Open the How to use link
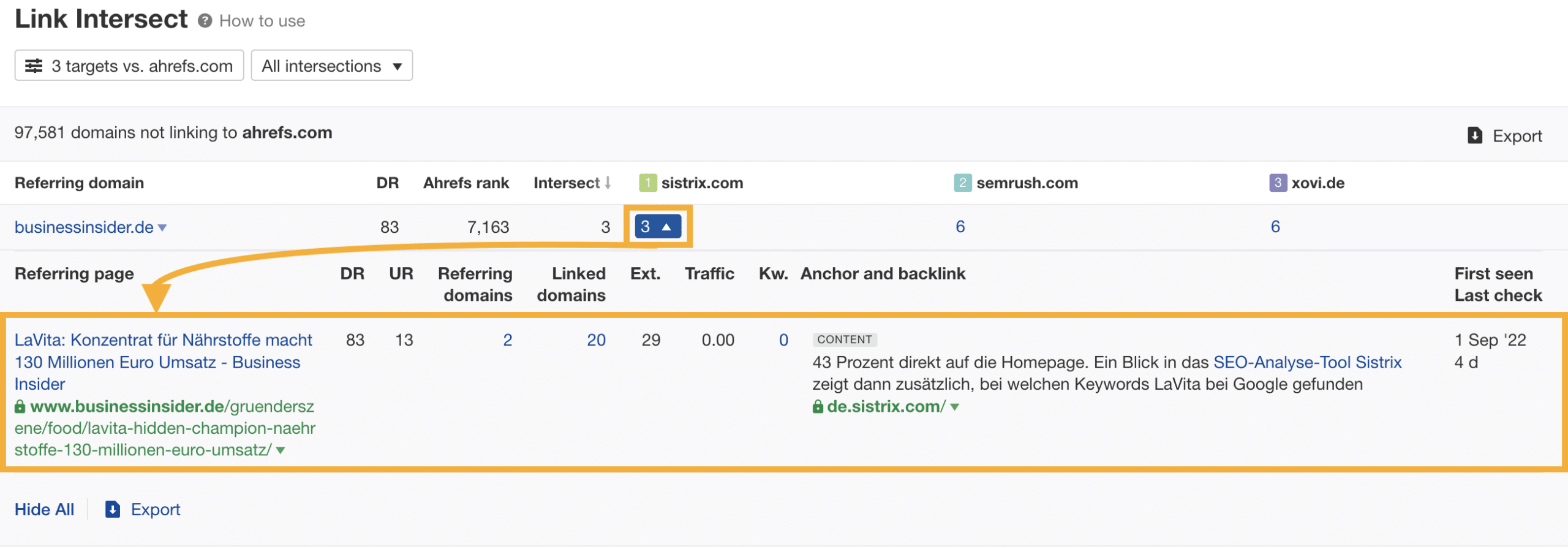1568x549 pixels. (262, 21)
